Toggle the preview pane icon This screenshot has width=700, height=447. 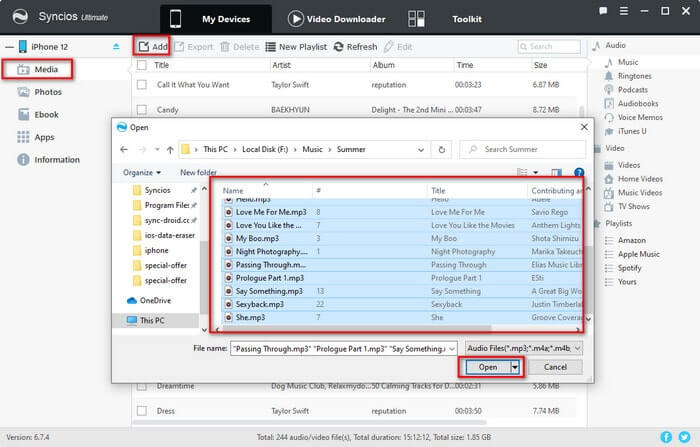click(x=556, y=172)
